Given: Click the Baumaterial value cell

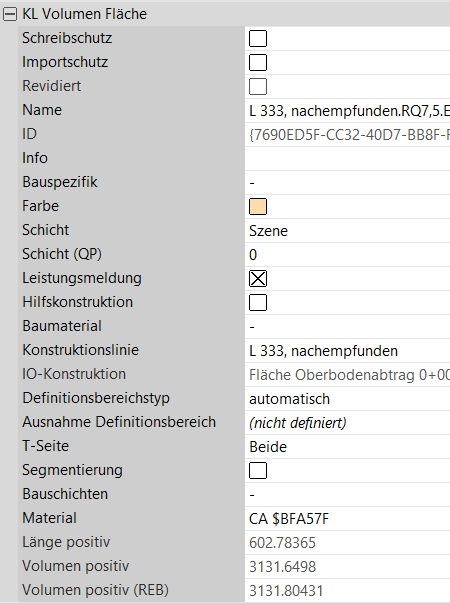Looking at the screenshot, I should (x=348, y=326).
